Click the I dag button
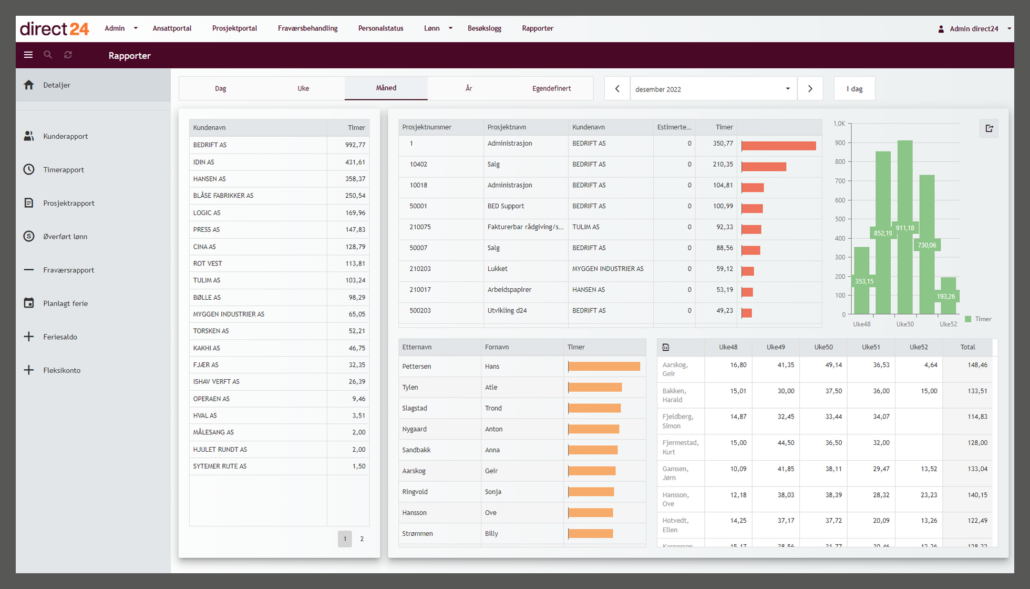The height and width of the screenshot is (589, 1030). (x=855, y=89)
